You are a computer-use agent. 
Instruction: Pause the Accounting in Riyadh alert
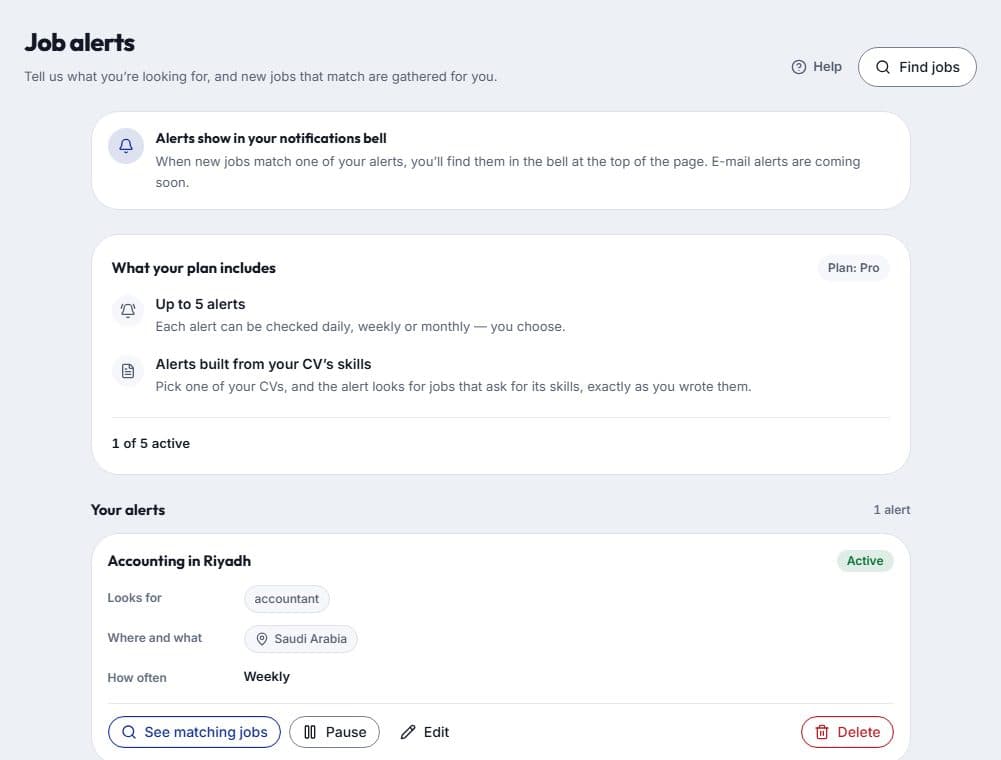(334, 732)
